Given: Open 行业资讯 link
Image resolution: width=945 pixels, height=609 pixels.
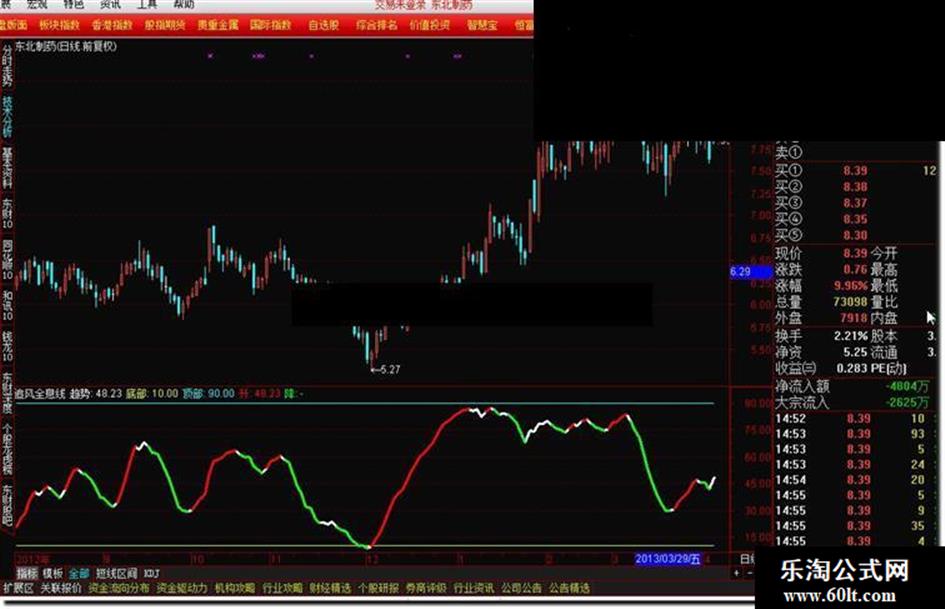Looking at the screenshot, I should pos(473,588).
